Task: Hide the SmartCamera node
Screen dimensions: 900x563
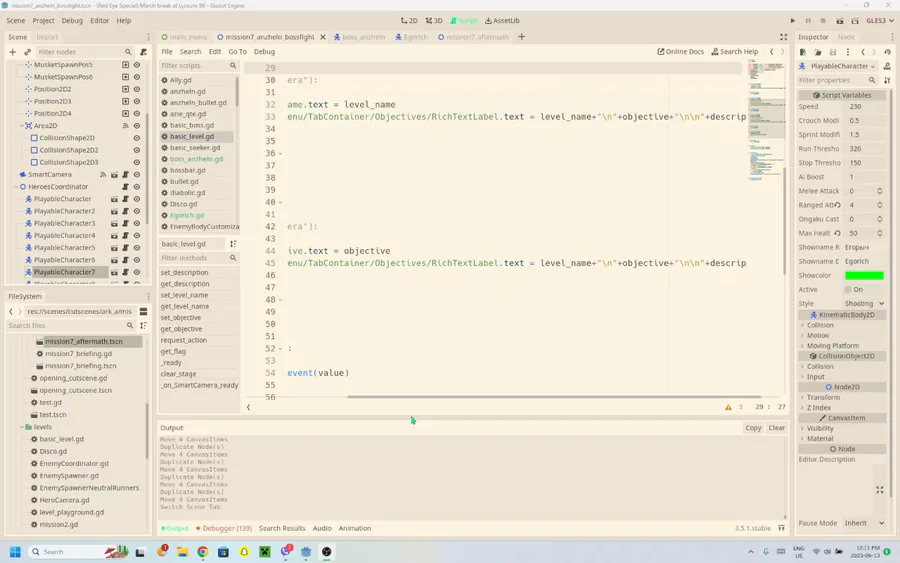Action: (x=137, y=174)
